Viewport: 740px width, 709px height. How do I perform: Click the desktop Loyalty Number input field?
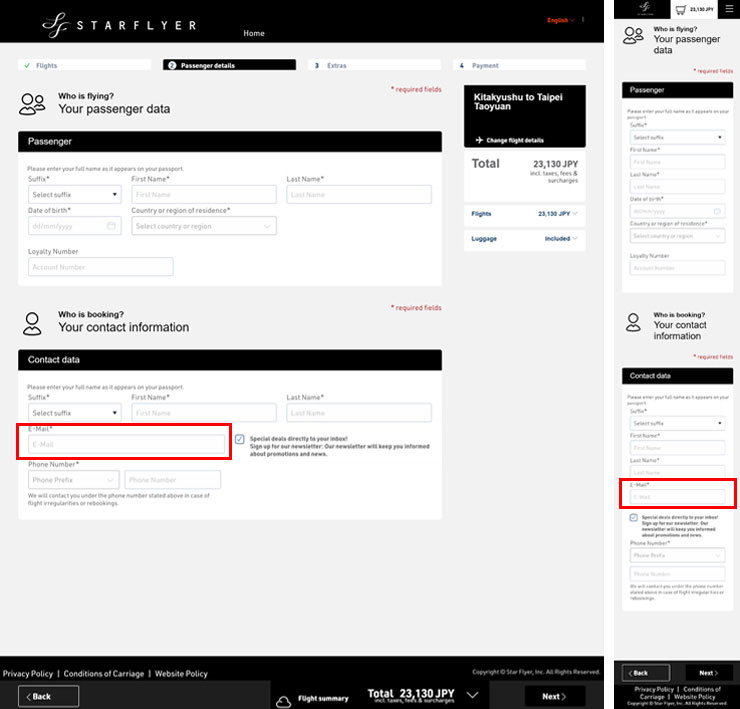pyautogui.click(x=100, y=267)
